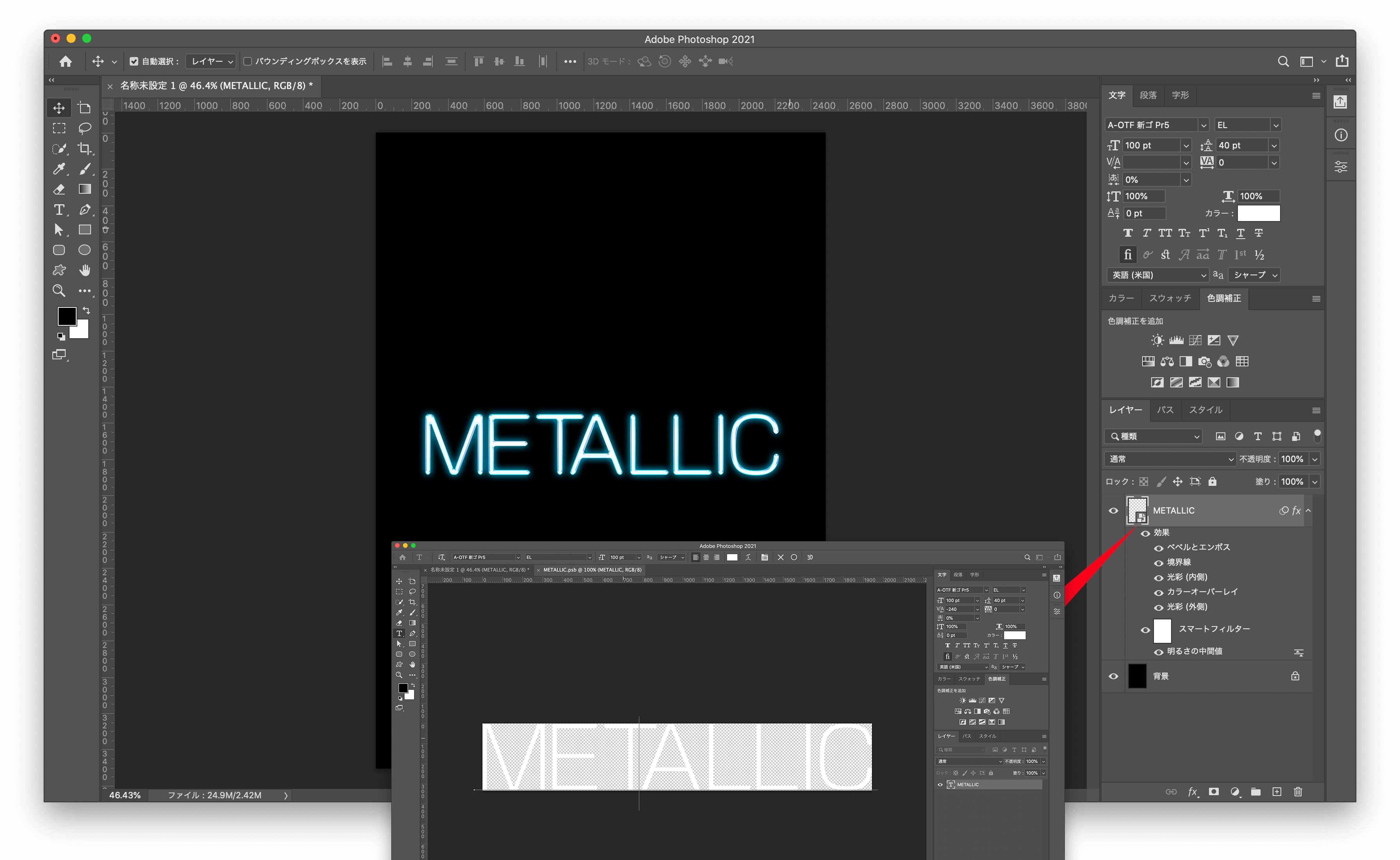Open the シャープ anti-aliasing dropdown
1400x860 pixels.
[1254, 275]
